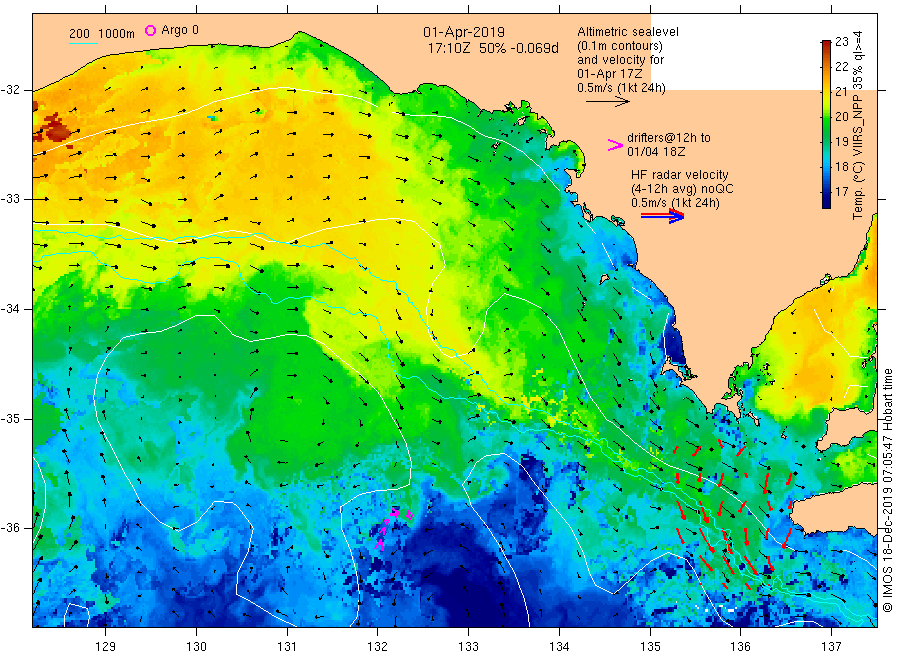This screenshot has height=660, width=900.
Task: Click the text '17:10Z 50% -0.069d'
Action: 492,48
